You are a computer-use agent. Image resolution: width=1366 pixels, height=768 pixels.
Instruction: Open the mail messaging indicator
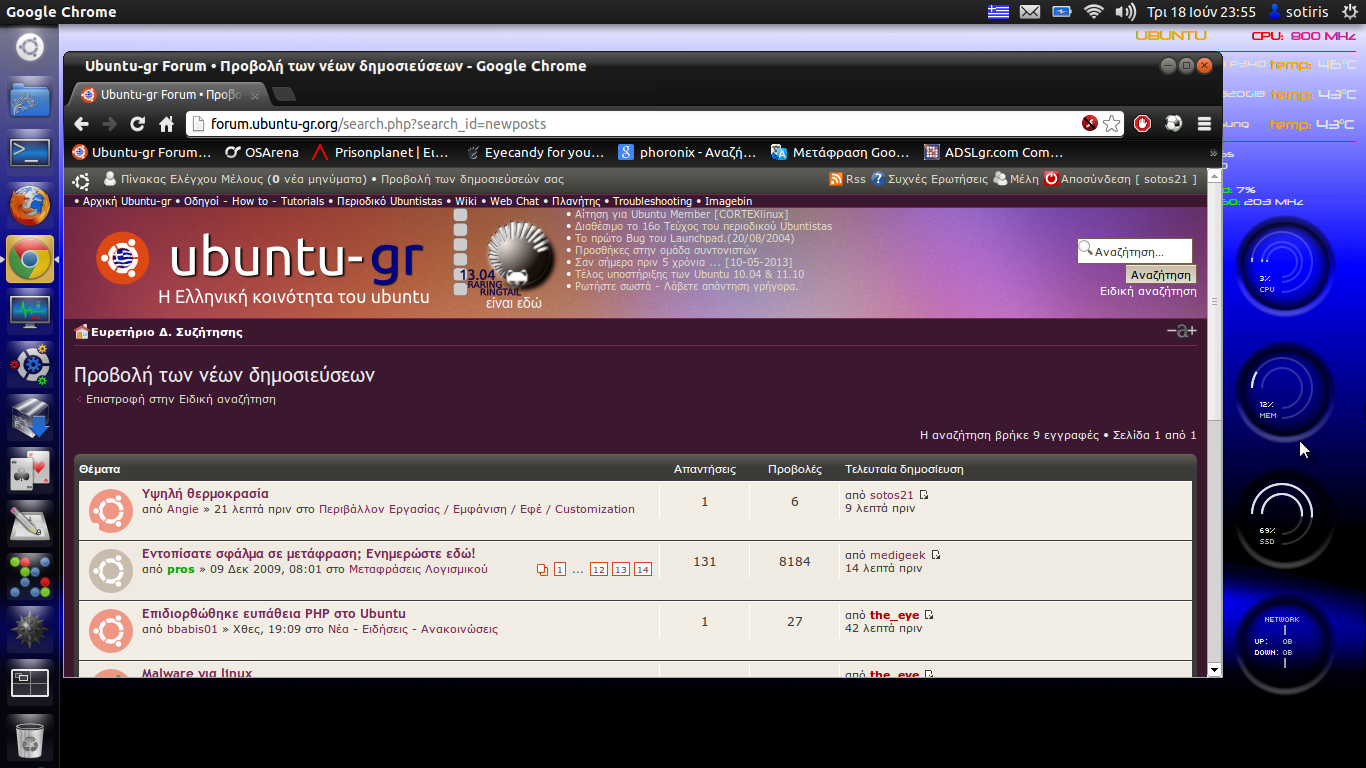(1030, 12)
